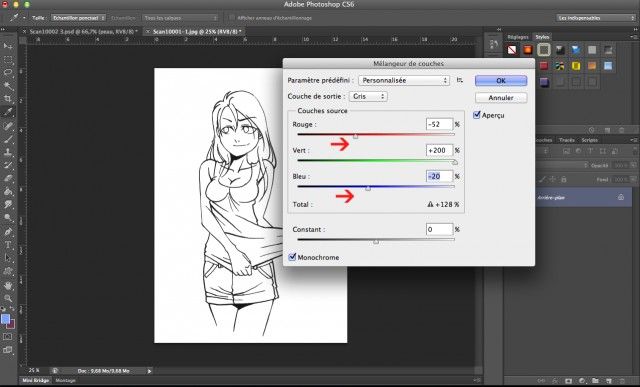Click trash icon in Styles panel
This screenshot has height=387, width=640.
[622, 130]
